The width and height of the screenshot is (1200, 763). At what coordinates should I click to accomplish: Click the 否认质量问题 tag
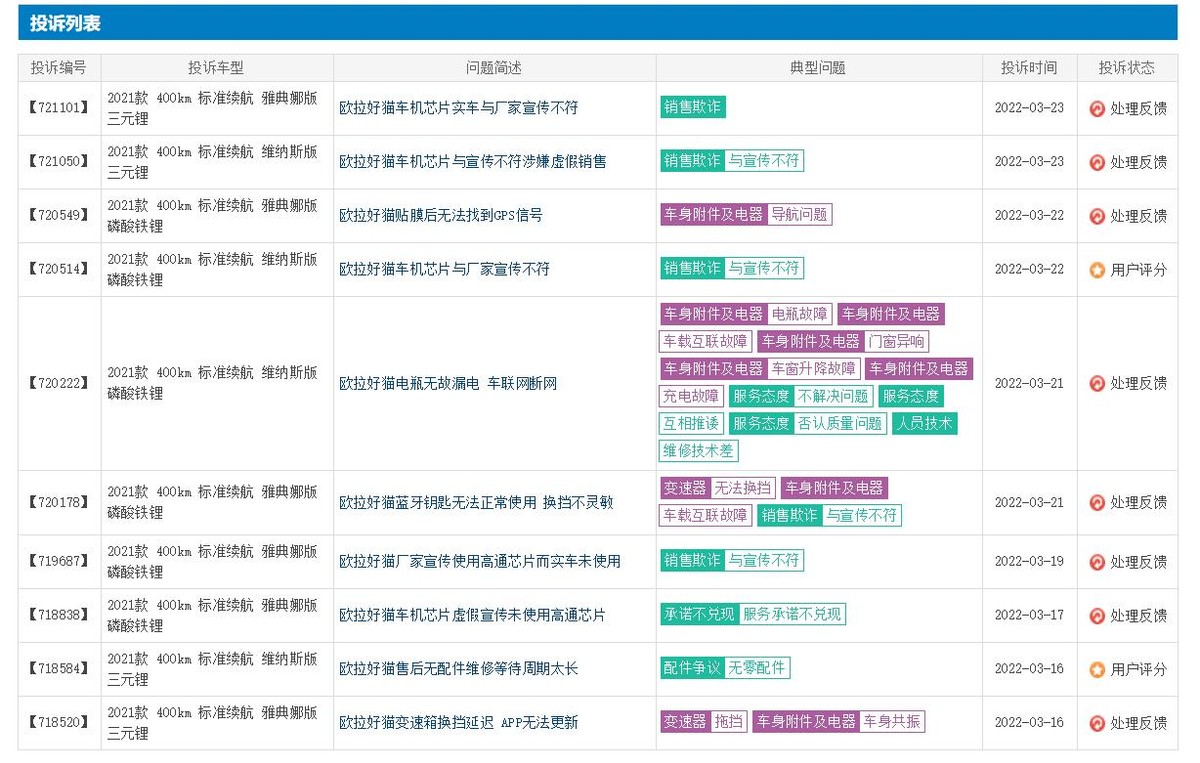840,423
